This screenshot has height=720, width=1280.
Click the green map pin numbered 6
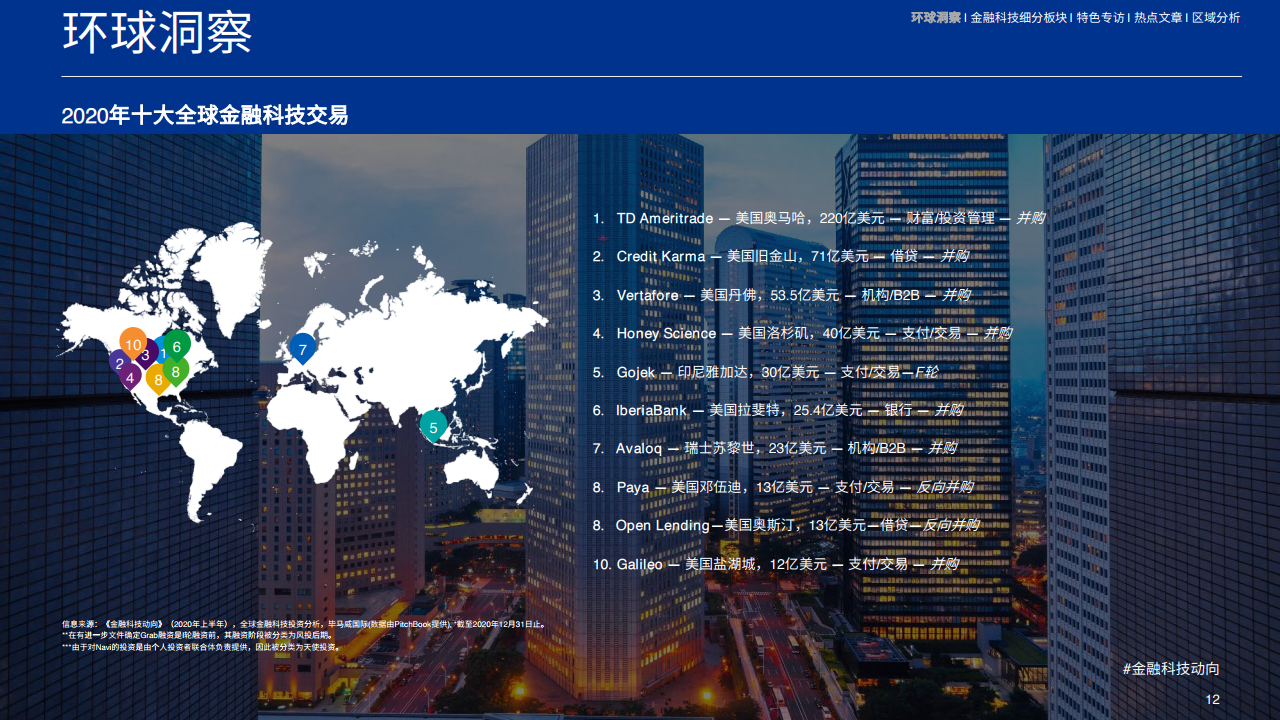[177, 346]
